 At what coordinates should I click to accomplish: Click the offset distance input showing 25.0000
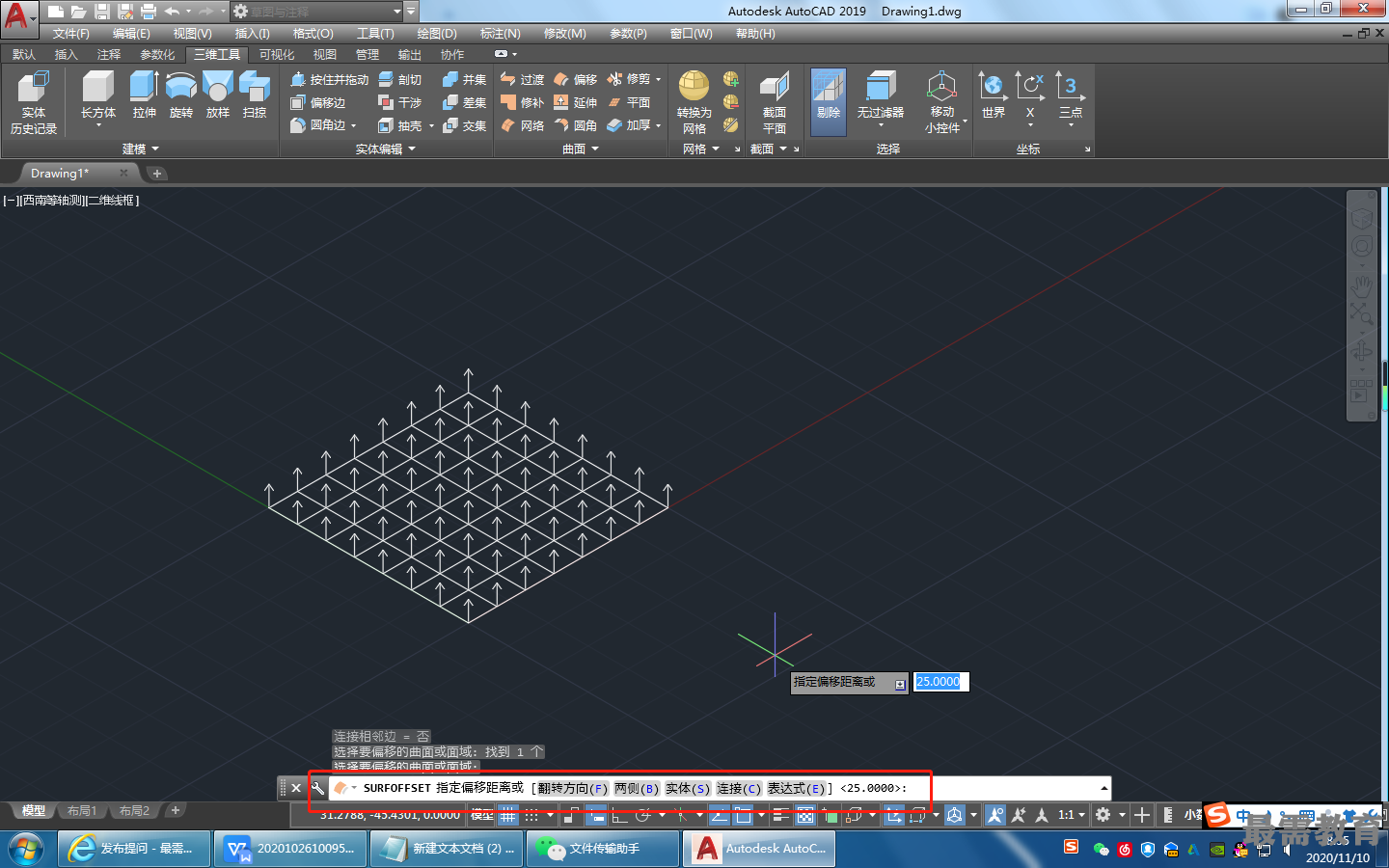[940, 682]
